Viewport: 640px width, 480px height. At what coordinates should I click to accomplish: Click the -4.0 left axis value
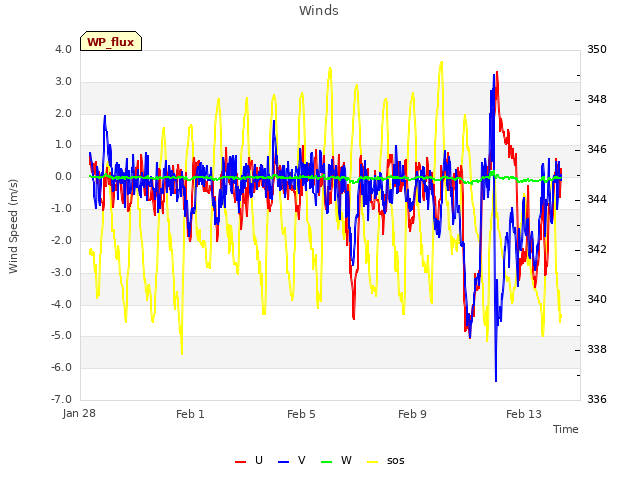coord(62,304)
